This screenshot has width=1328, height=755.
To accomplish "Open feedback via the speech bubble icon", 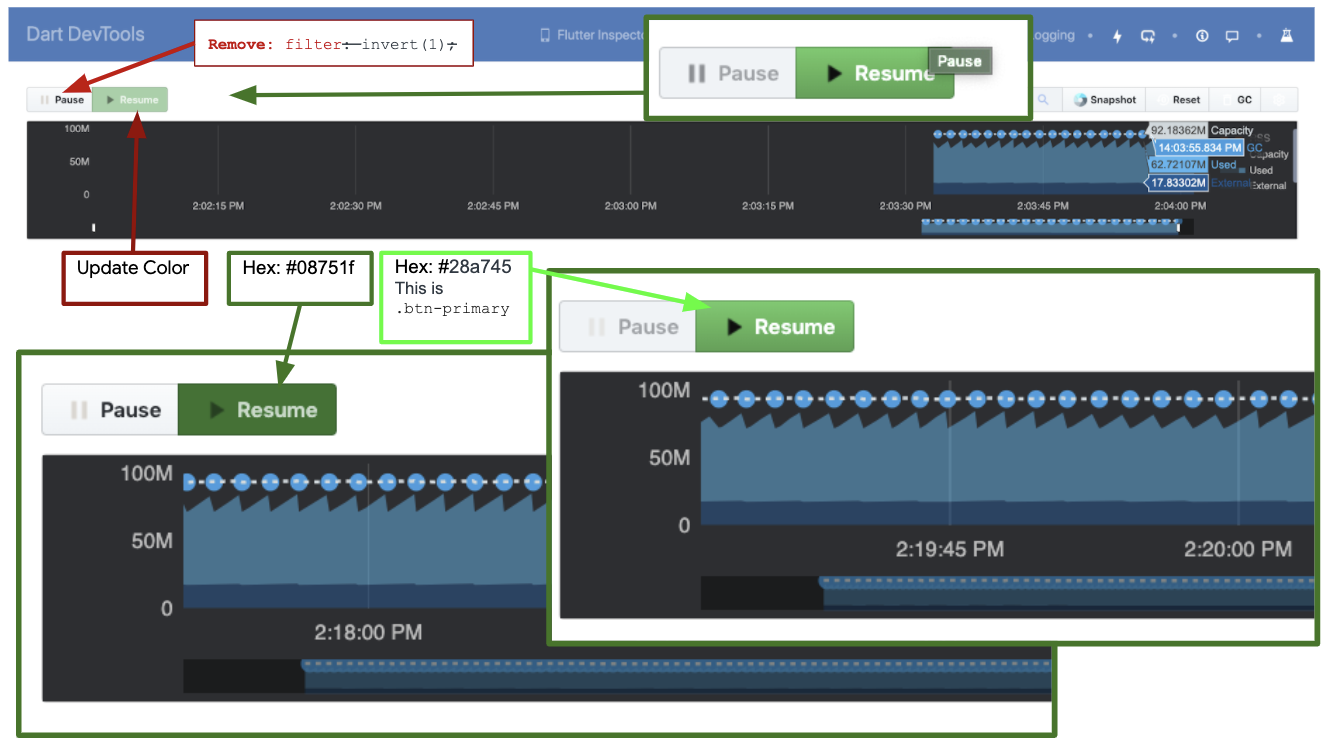I will (x=1232, y=36).
